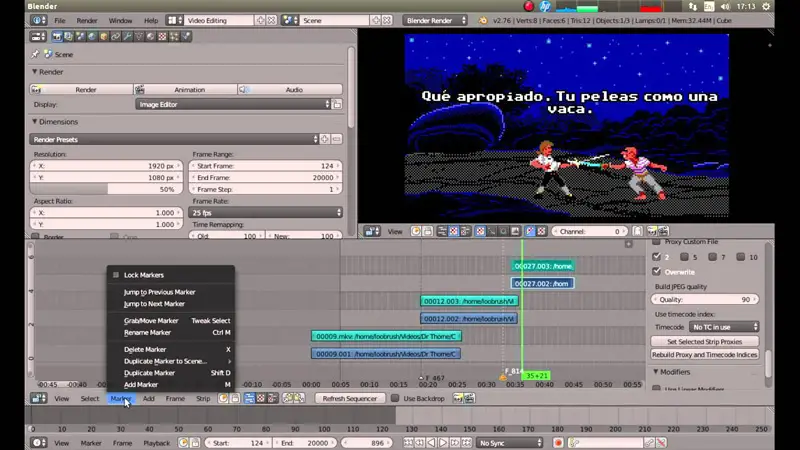Adjust the JPEG Quality 90 slider
Viewport: 800px width, 450px height.
click(x=705, y=299)
